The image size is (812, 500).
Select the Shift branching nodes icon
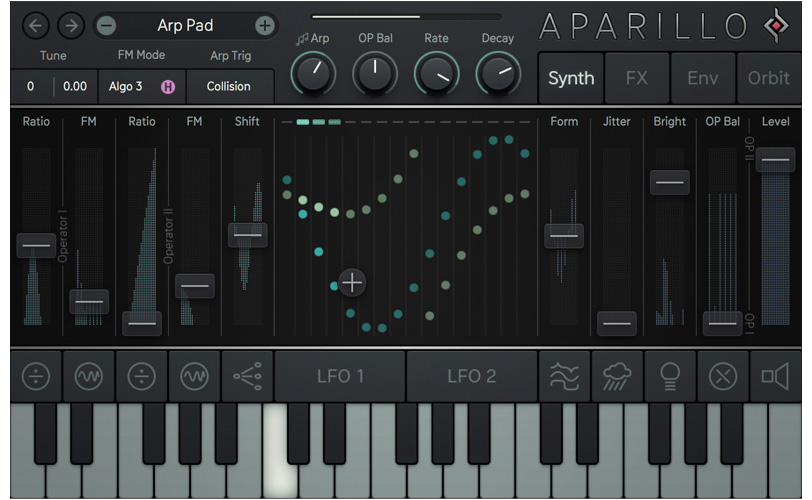click(x=248, y=376)
